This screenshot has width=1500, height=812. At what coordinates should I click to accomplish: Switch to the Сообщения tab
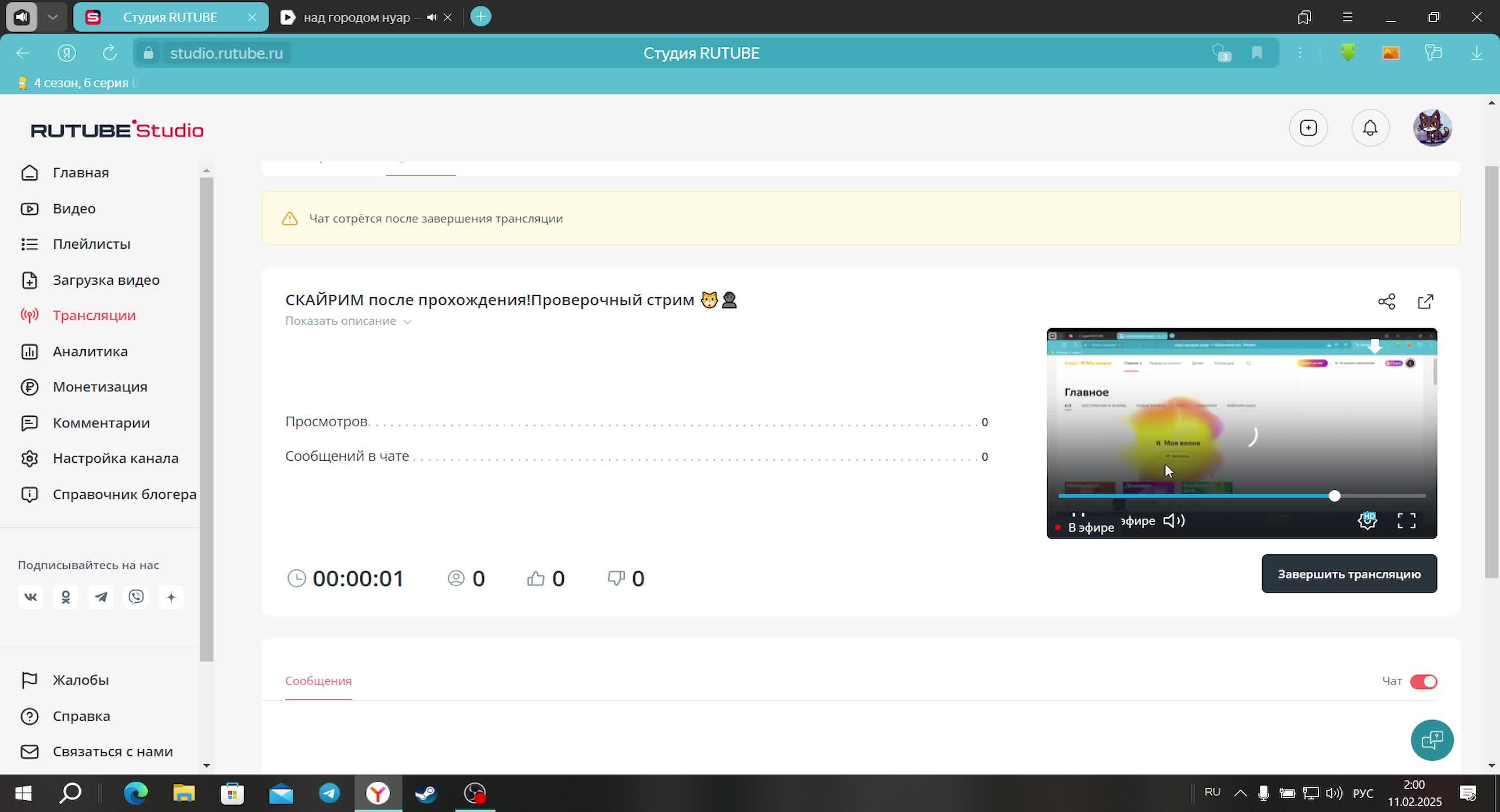pyautogui.click(x=318, y=681)
